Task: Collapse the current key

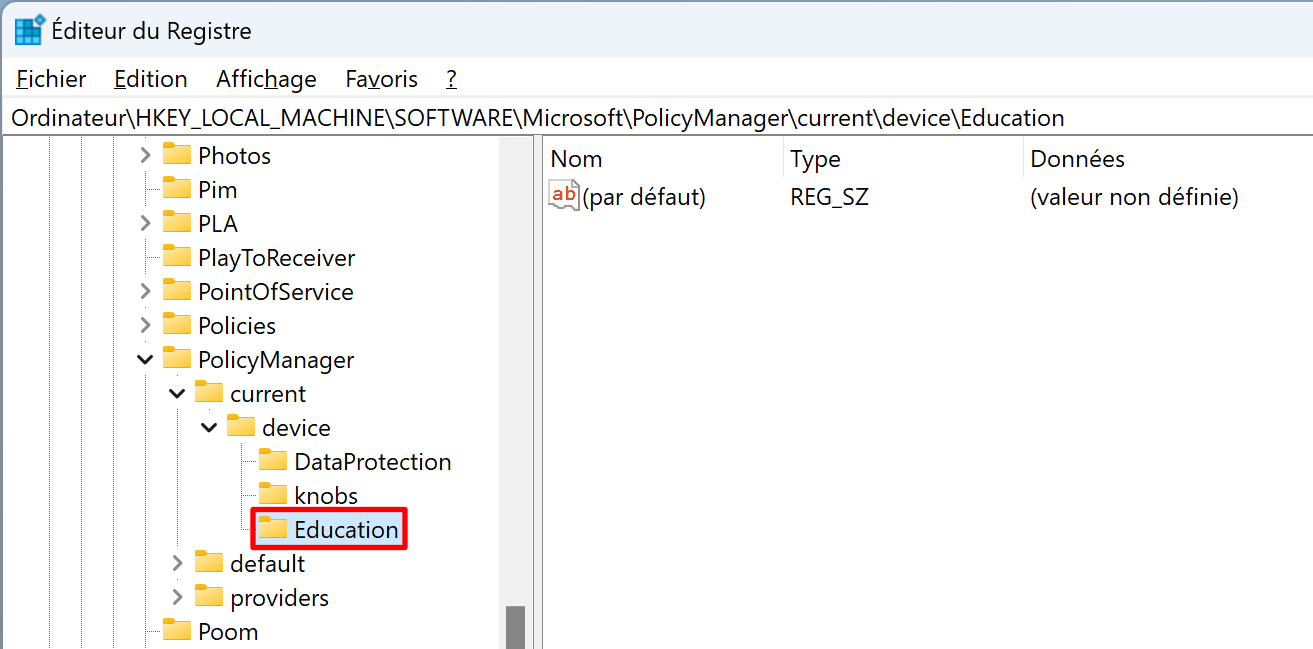Action: pos(177,393)
